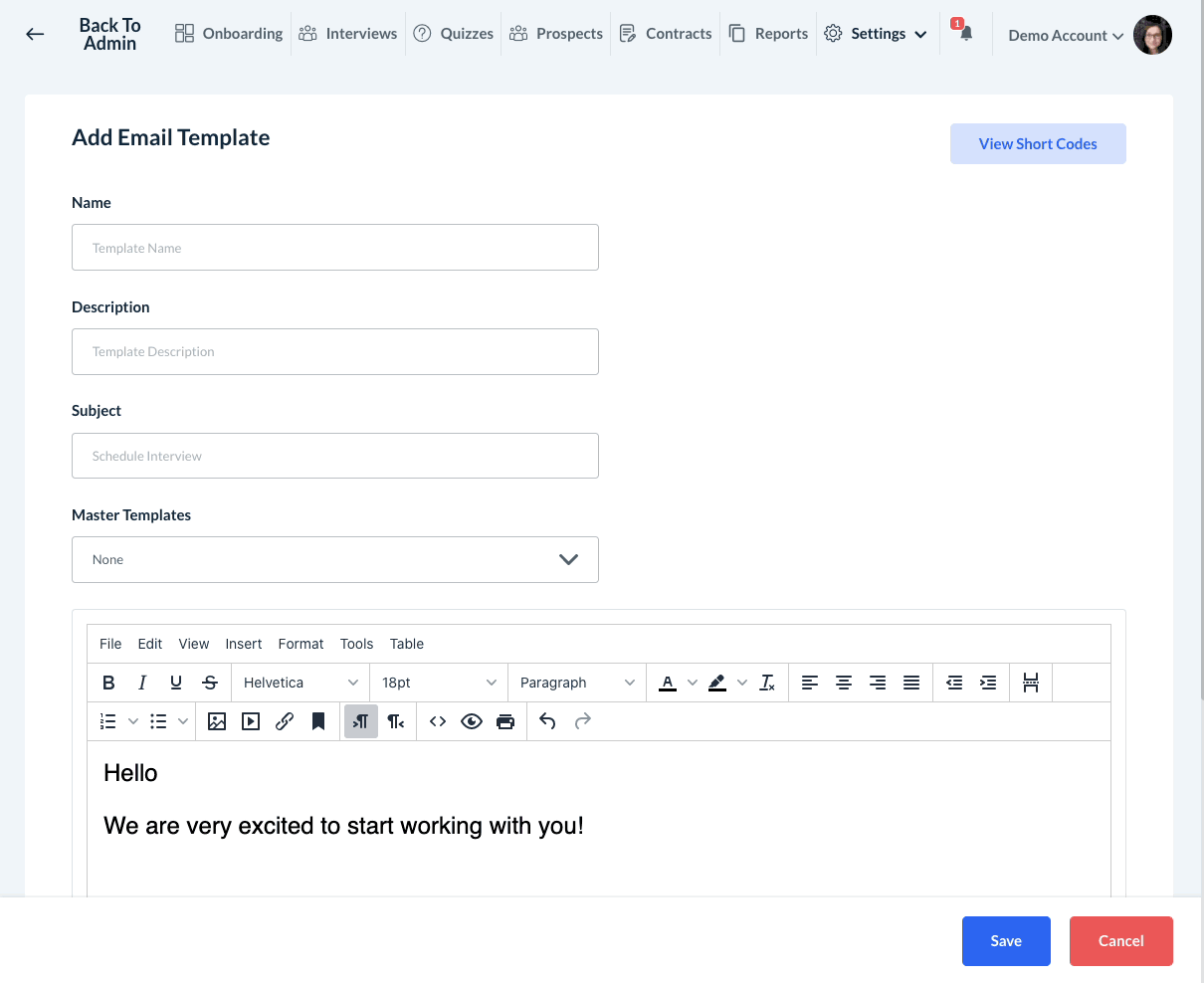Screen dimensions: 1204x983
Task: Switch to right-to-left text direction
Action: [x=396, y=721]
